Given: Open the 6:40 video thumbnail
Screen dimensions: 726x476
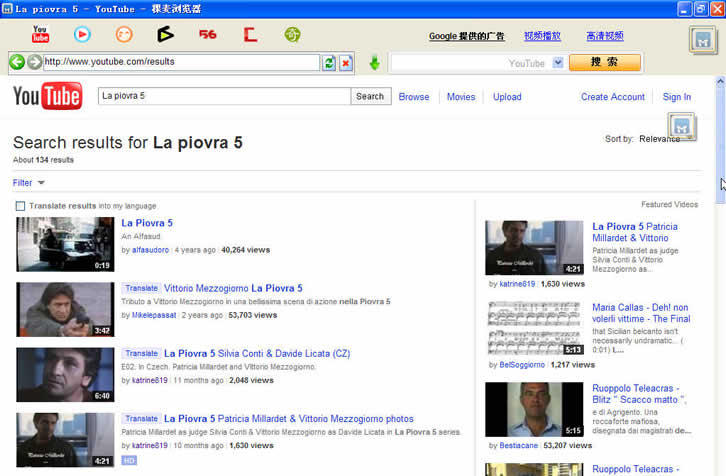Looking at the screenshot, I should click(x=65, y=375).
